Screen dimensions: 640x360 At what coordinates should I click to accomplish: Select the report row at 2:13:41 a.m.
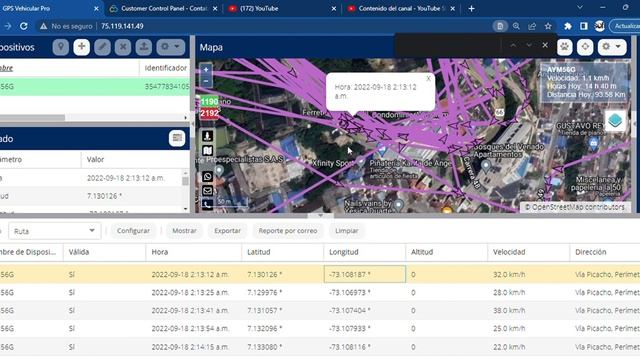[320, 311]
